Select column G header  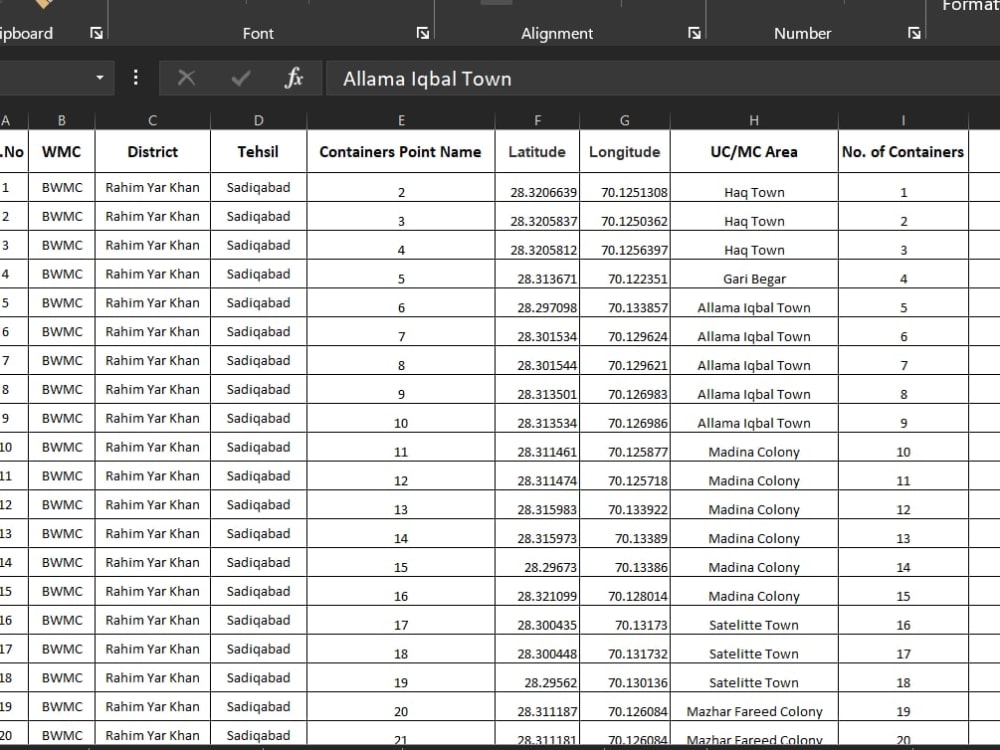625,120
